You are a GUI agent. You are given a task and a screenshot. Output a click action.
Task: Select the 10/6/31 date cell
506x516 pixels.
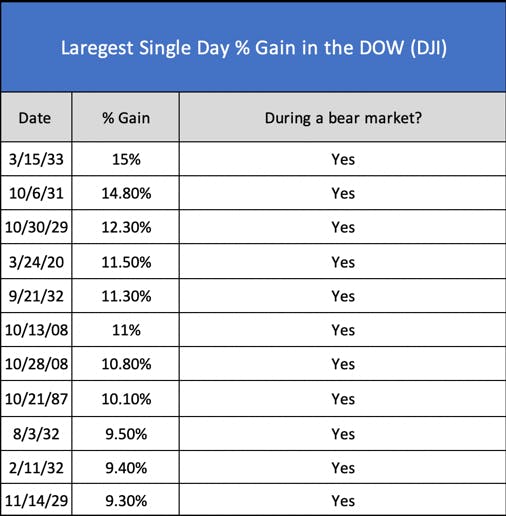(x=36, y=193)
